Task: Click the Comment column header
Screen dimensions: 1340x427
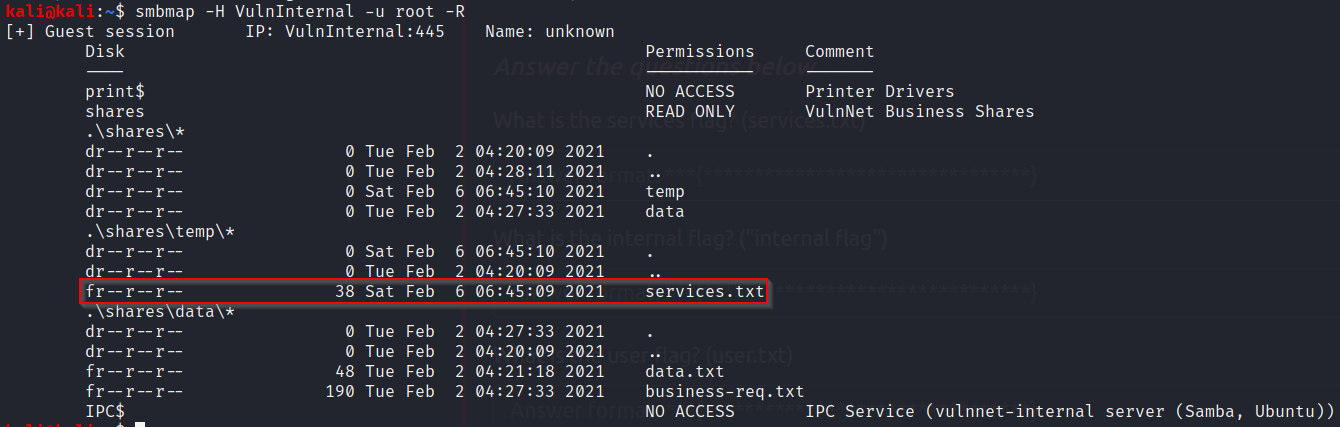Action: tap(839, 52)
